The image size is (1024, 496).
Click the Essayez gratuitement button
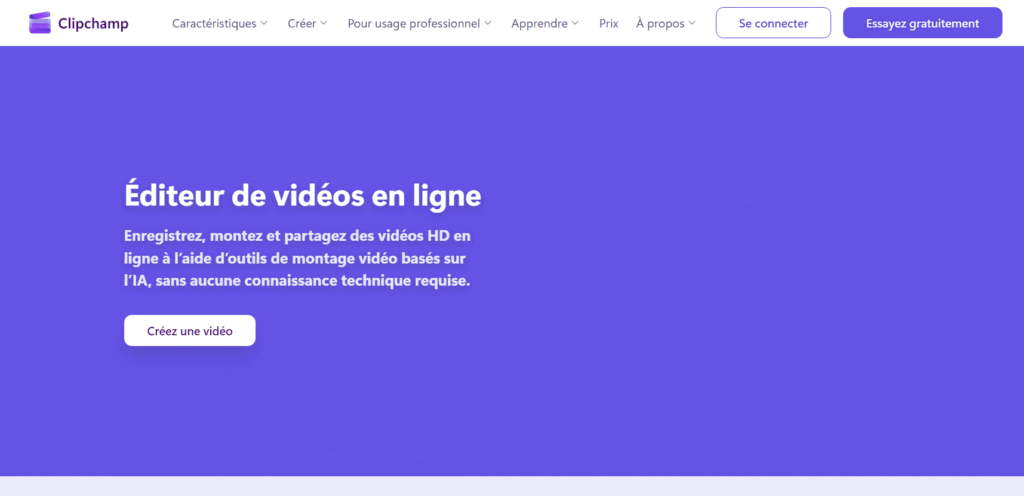[x=922, y=23]
